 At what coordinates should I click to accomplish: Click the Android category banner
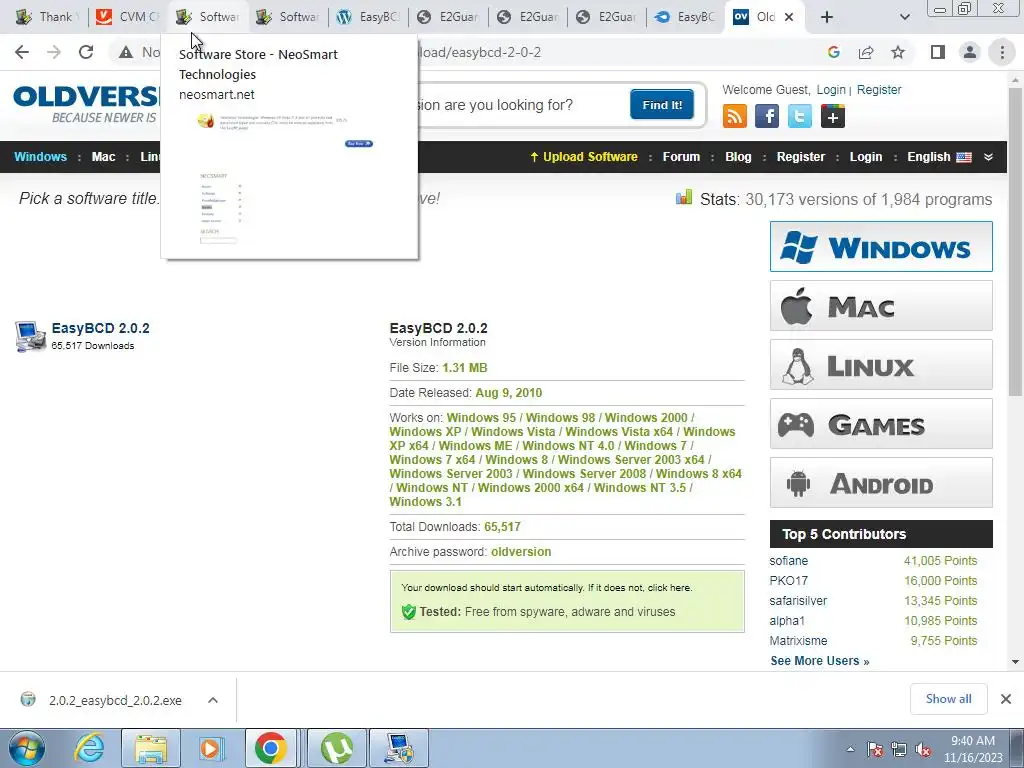[881, 483]
